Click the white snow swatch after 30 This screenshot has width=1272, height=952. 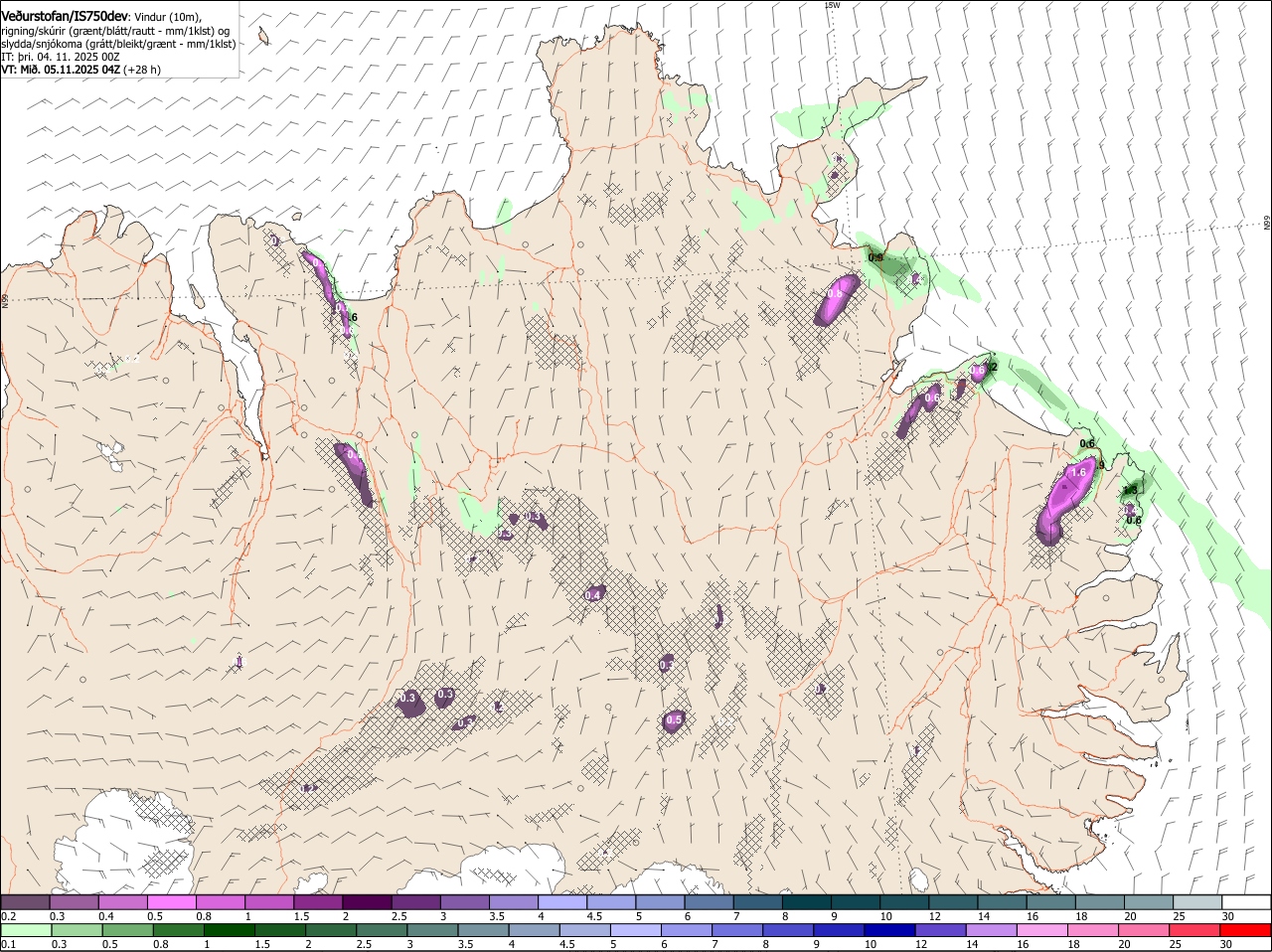[x=1247, y=902]
